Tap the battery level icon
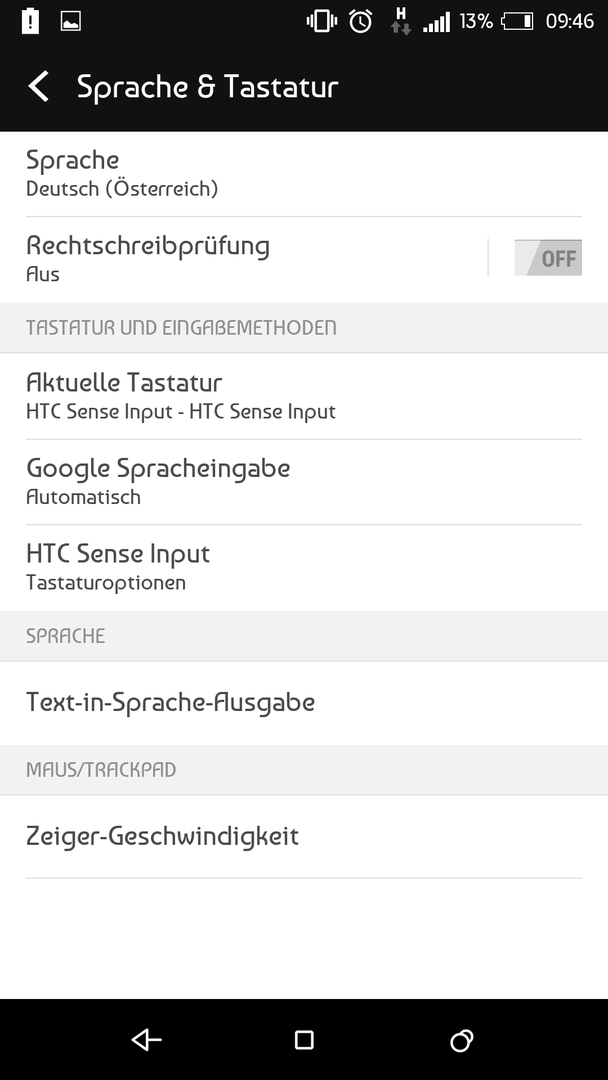This screenshot has width=608, height=1080. pos(517,21)
